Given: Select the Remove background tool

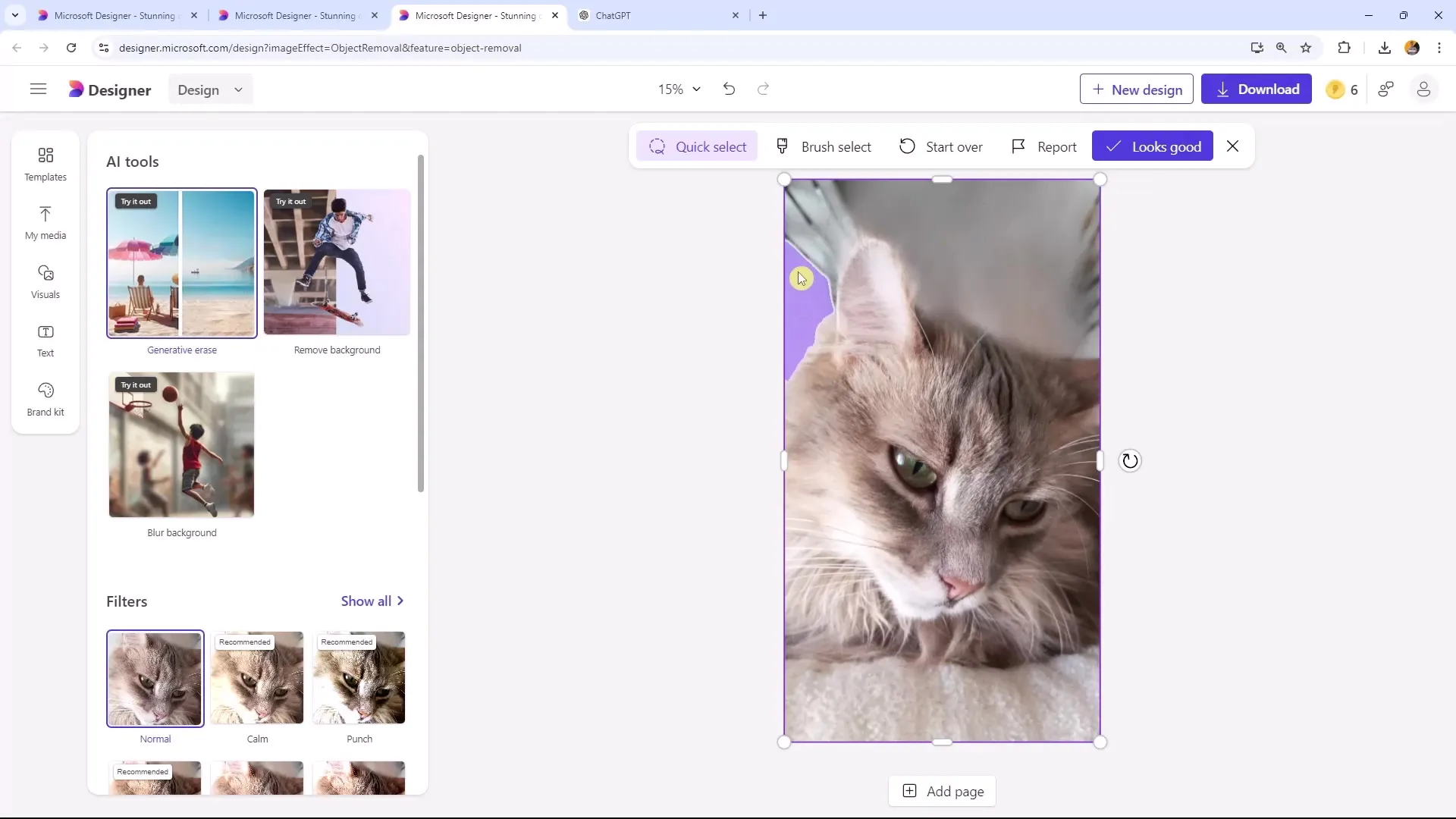Looking at the screenshot, I should (337, 262).
